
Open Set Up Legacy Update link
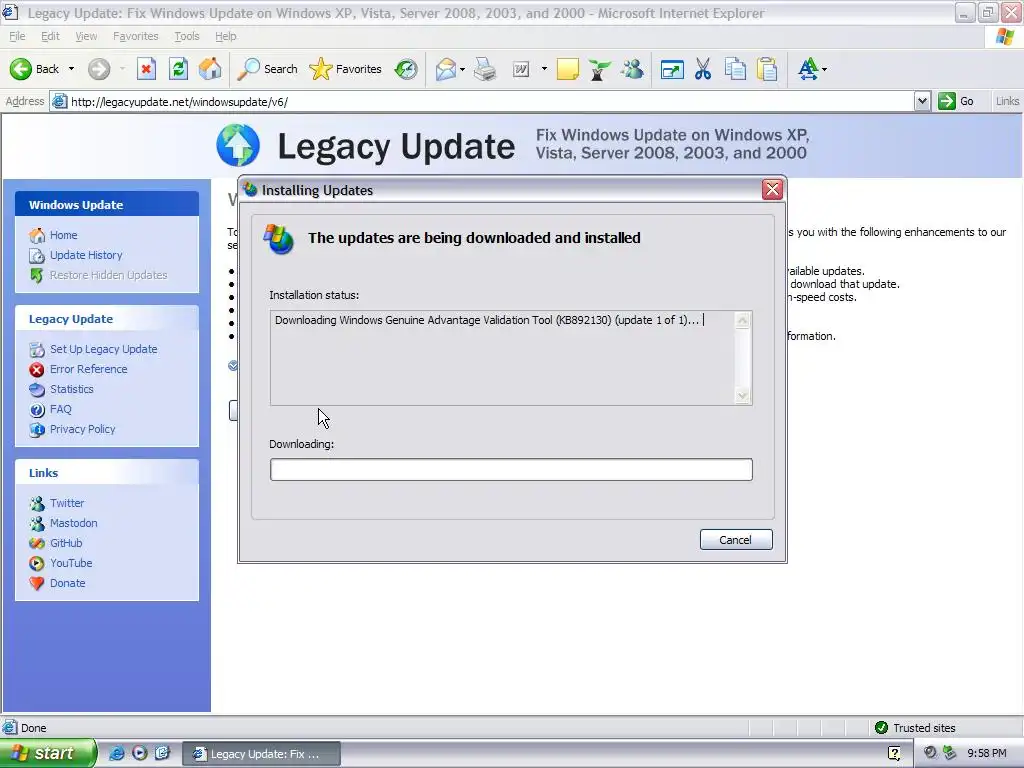coord(103,349)
